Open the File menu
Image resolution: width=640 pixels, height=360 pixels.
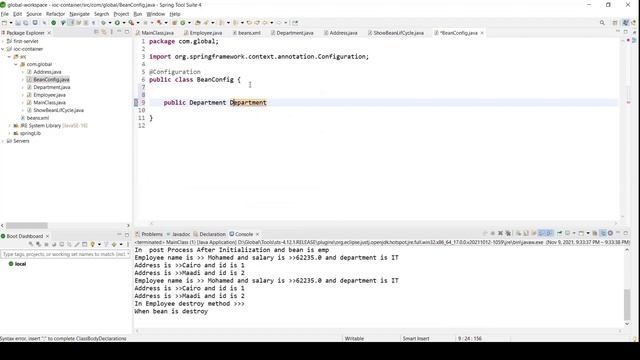4,14
